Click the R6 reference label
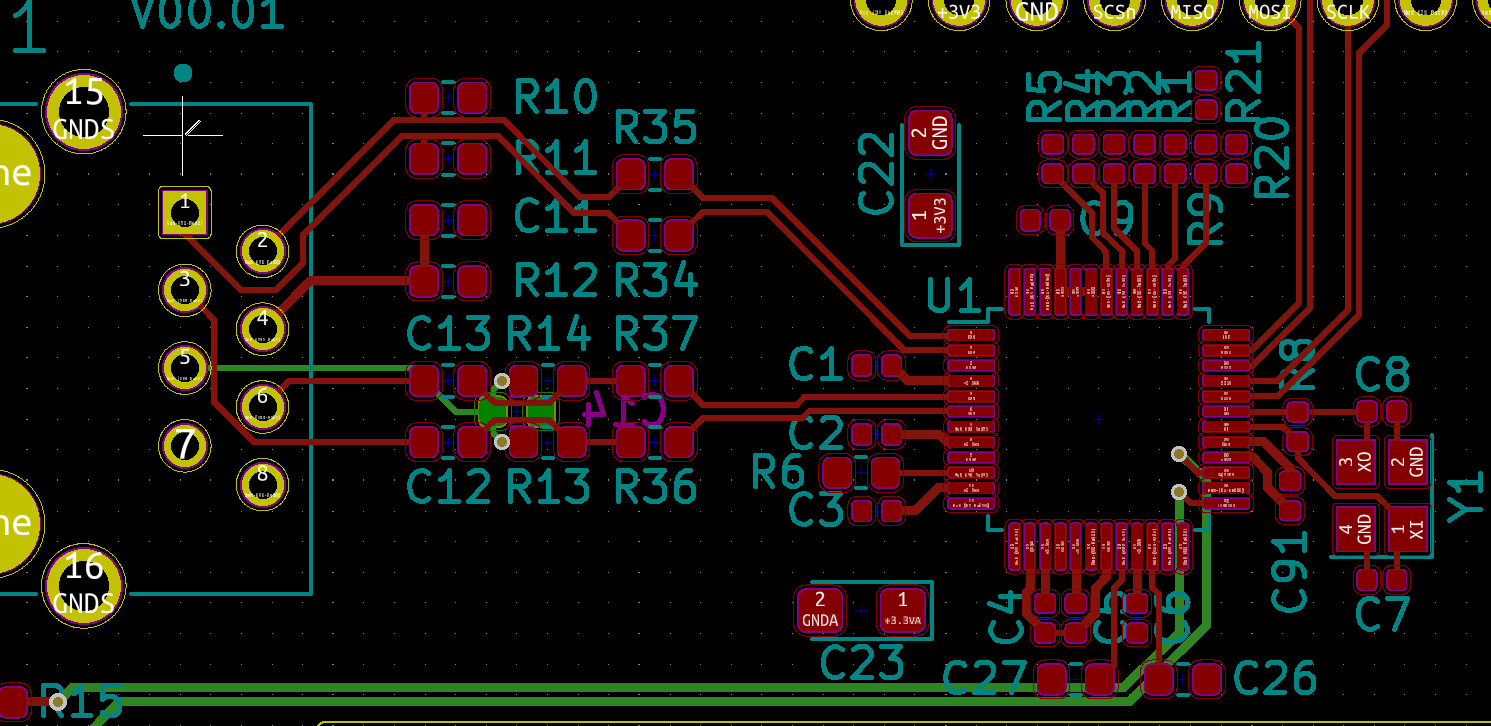The width and height of the screenshot is (1491, 726). (778, 472)
